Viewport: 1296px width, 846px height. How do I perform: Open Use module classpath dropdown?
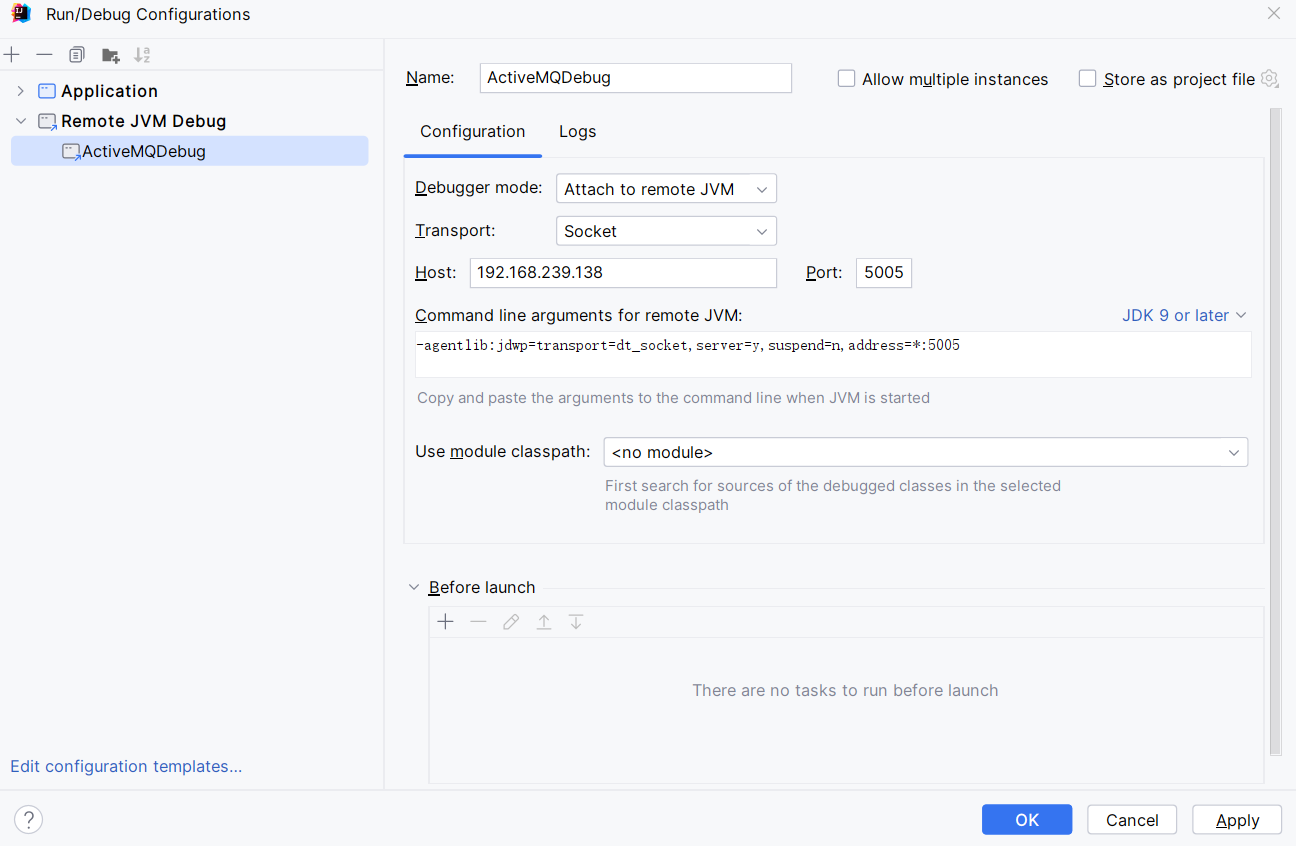926,452
